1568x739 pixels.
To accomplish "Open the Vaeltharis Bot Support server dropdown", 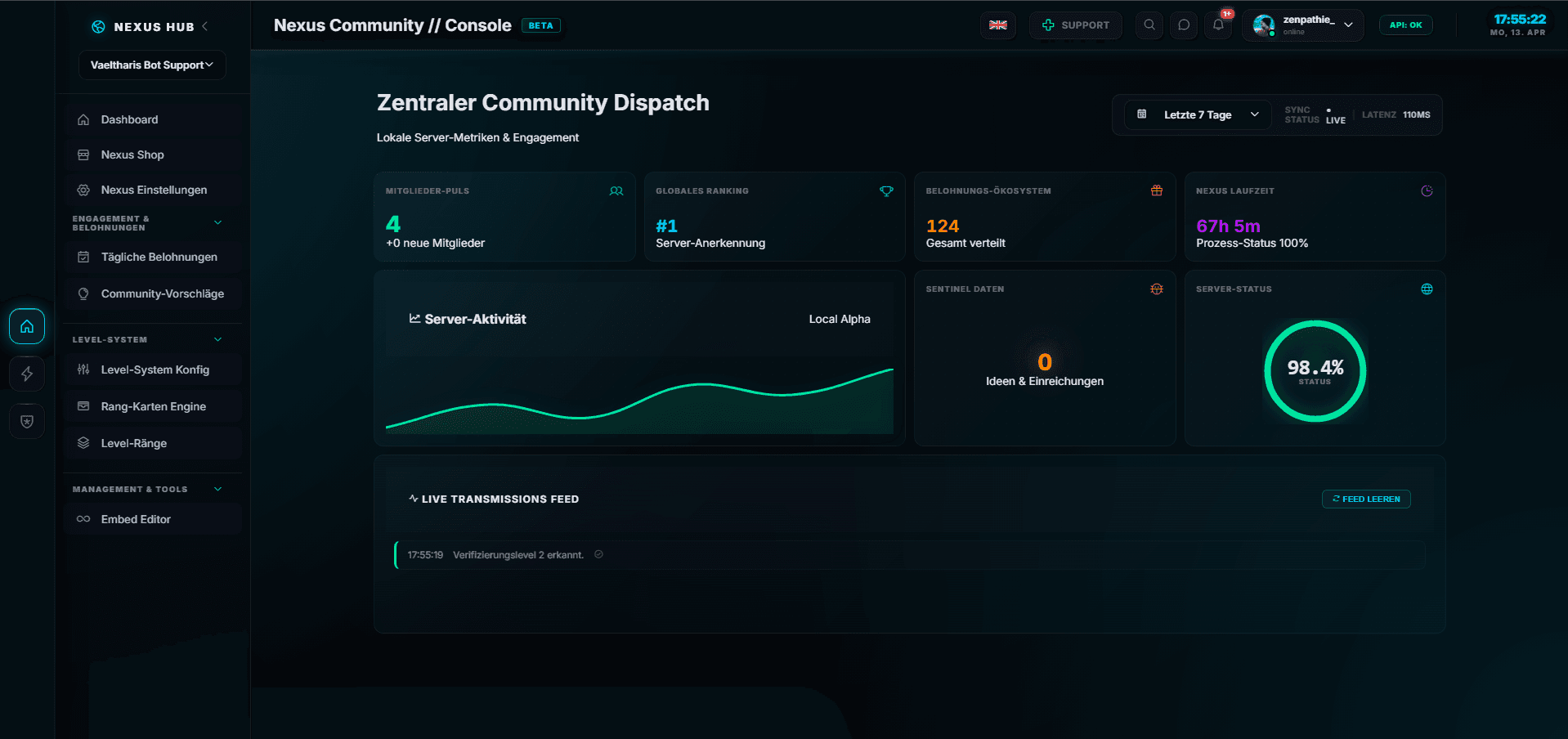I will click(x=152, y=65).
